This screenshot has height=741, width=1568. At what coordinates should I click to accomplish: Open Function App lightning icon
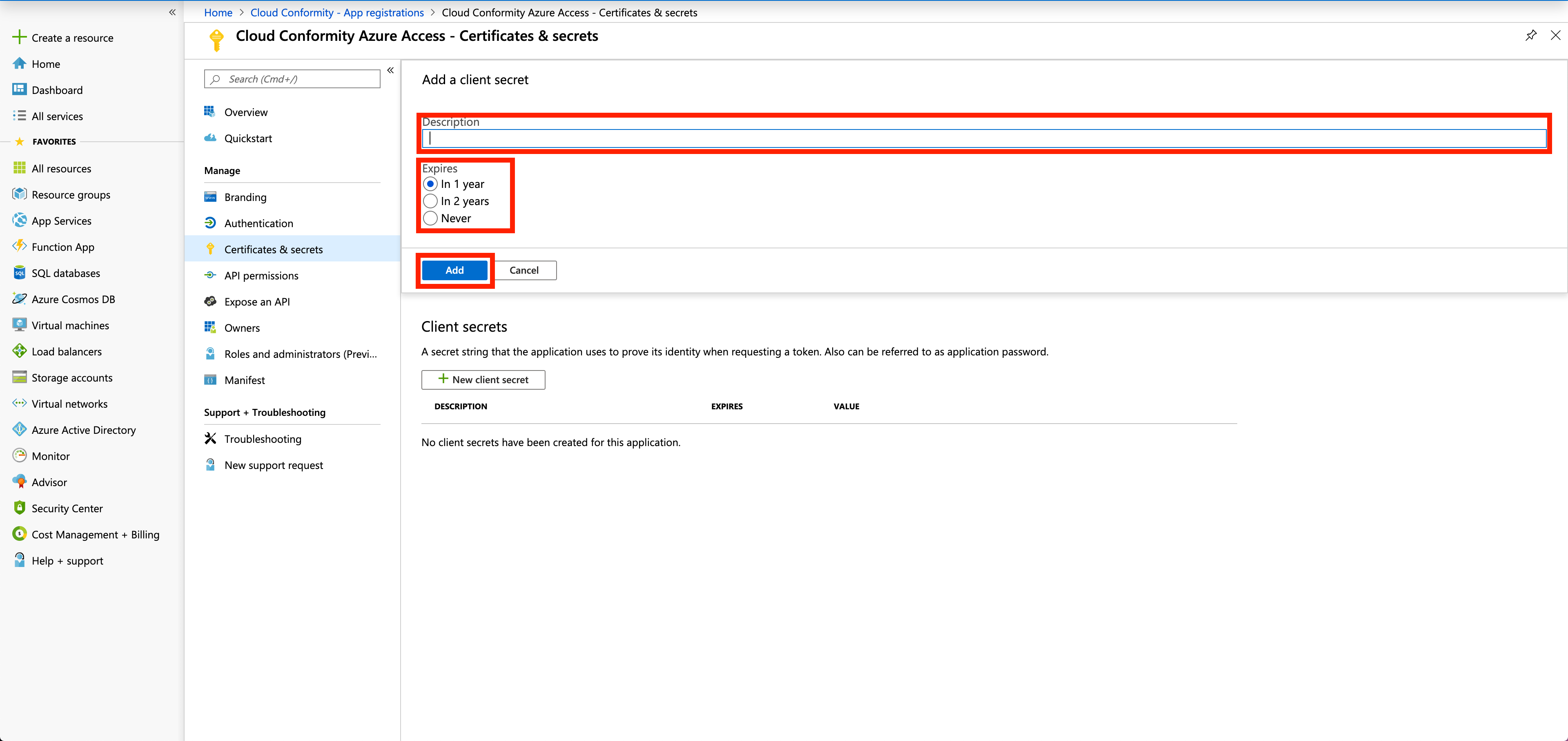click(20, 246)
